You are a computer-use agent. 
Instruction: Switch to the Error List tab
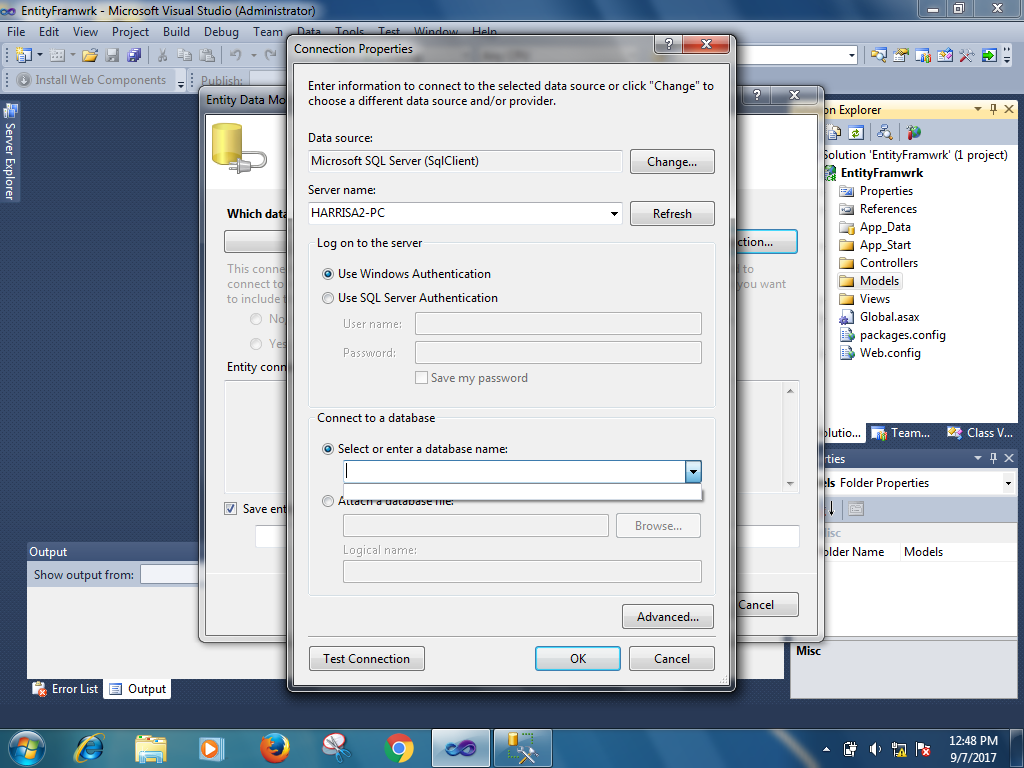(65, 689)
